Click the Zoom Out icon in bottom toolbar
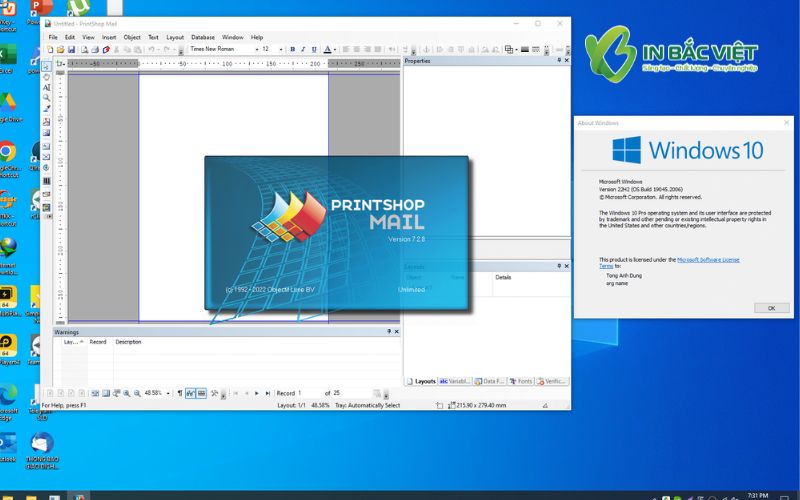The image size is (800, 500). (137, 393)
